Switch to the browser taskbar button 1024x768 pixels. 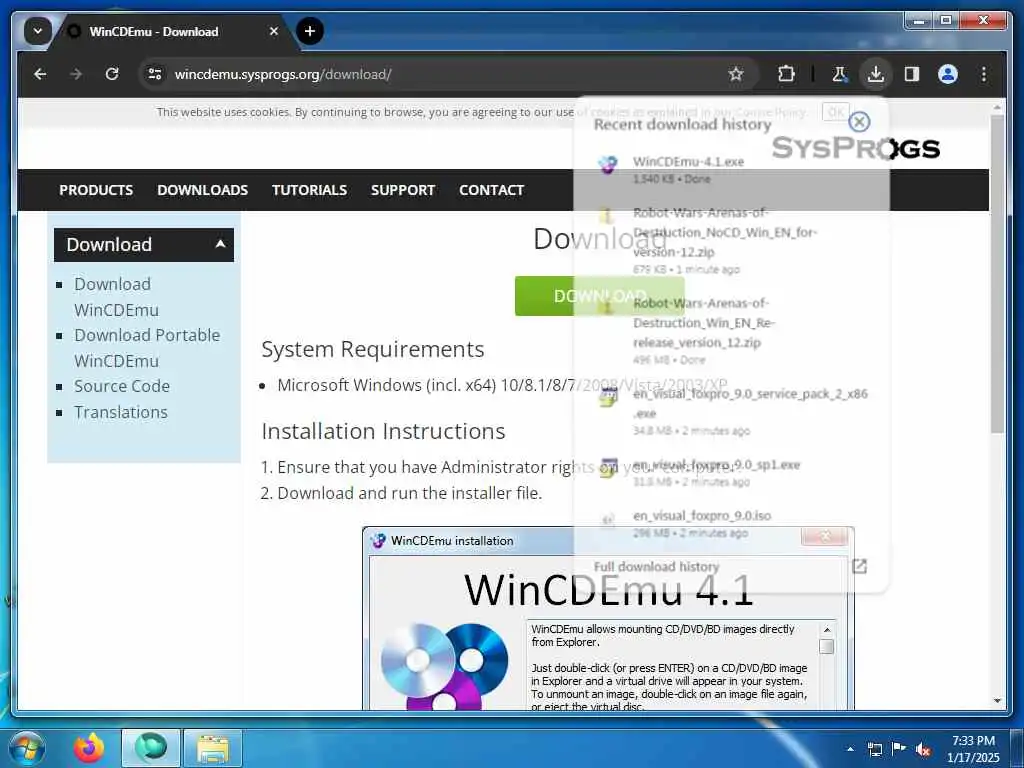pos(151,748)
